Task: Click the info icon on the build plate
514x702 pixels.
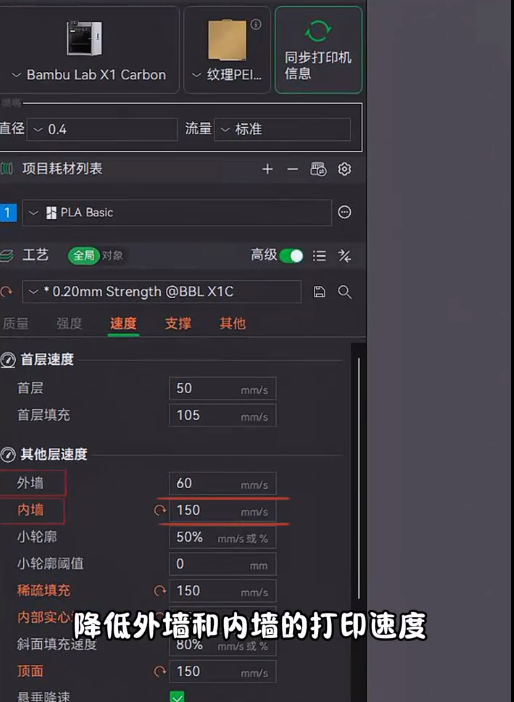Action: pyautogui.click(x=256, y=24)
